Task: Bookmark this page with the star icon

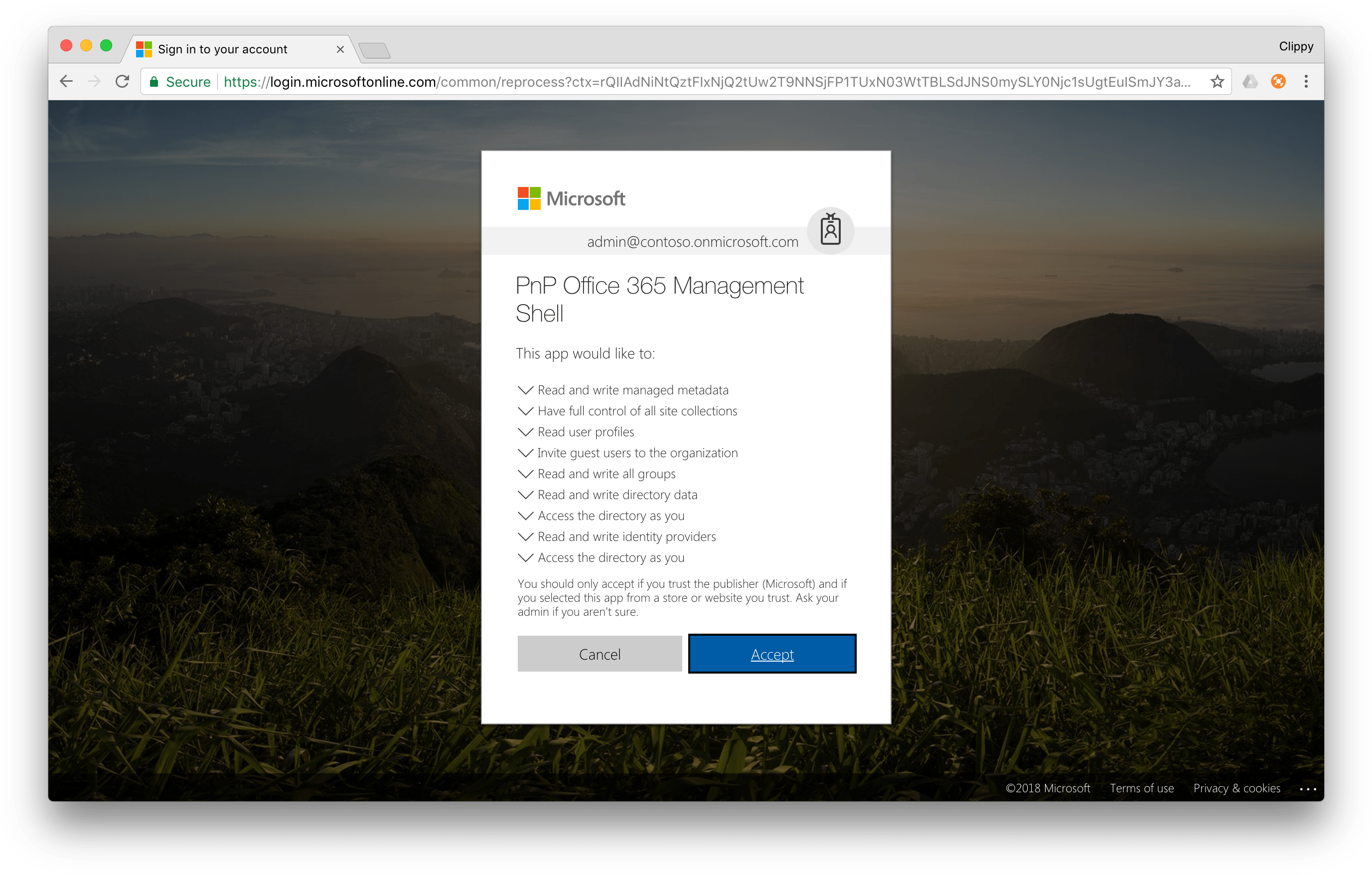Action: click(1217, 81)
